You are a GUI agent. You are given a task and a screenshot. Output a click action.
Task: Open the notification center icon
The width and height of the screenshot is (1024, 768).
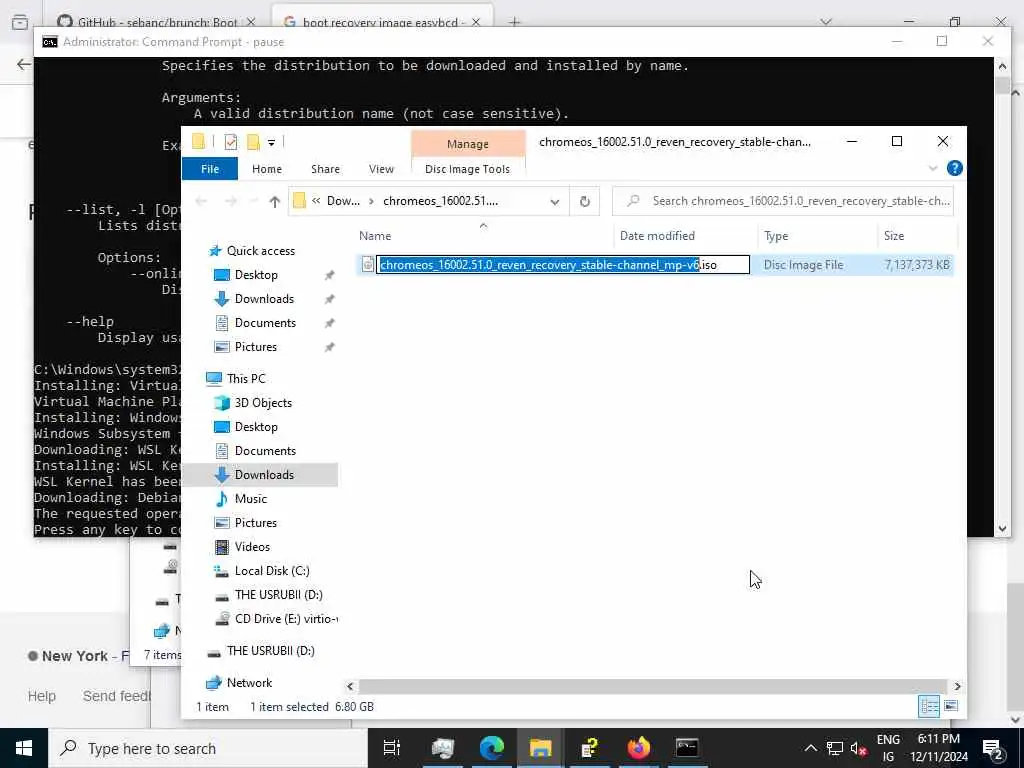pos(993,749)
